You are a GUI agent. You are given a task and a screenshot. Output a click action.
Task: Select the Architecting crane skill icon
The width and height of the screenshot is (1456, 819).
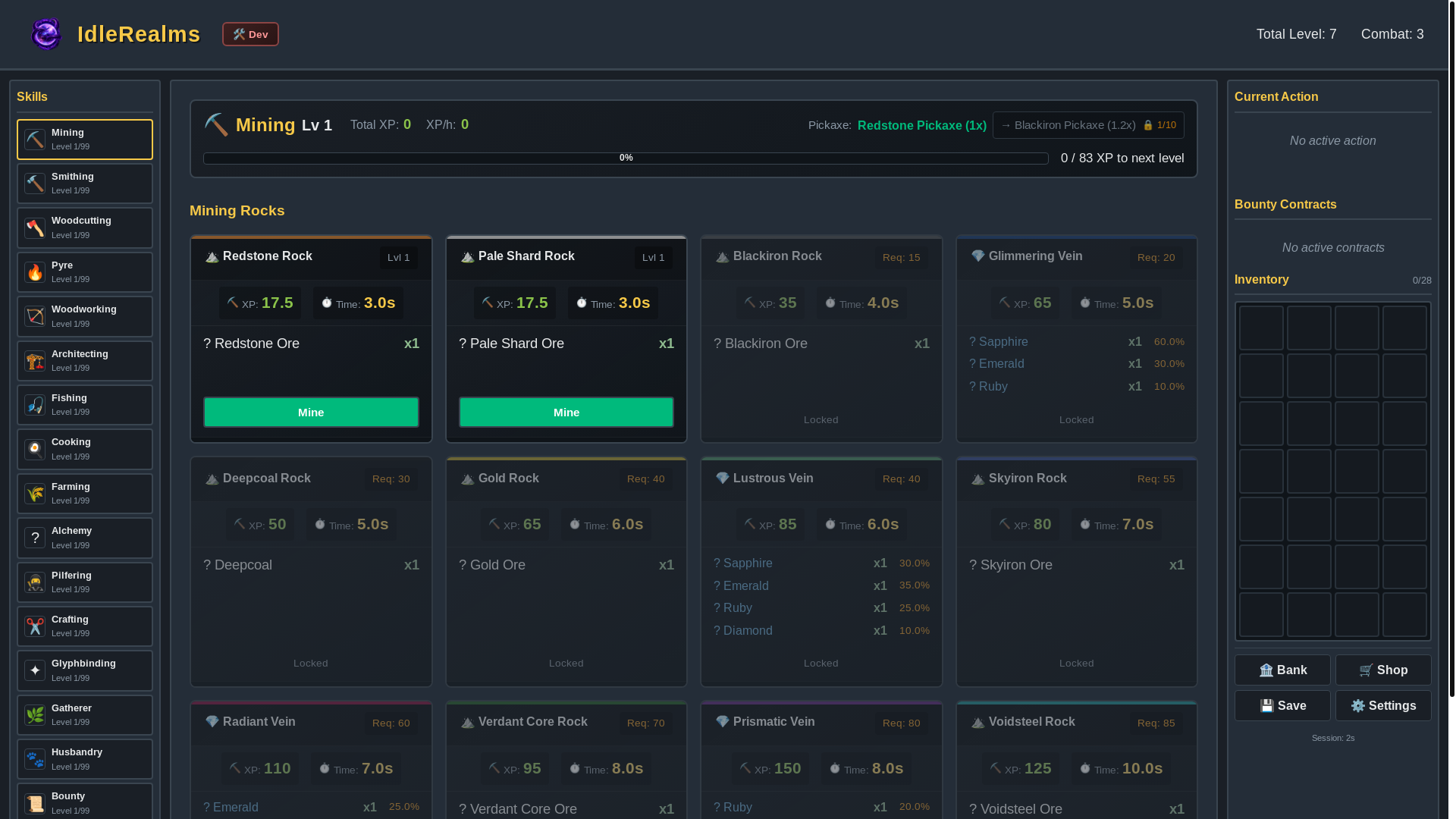pos(35,361)
